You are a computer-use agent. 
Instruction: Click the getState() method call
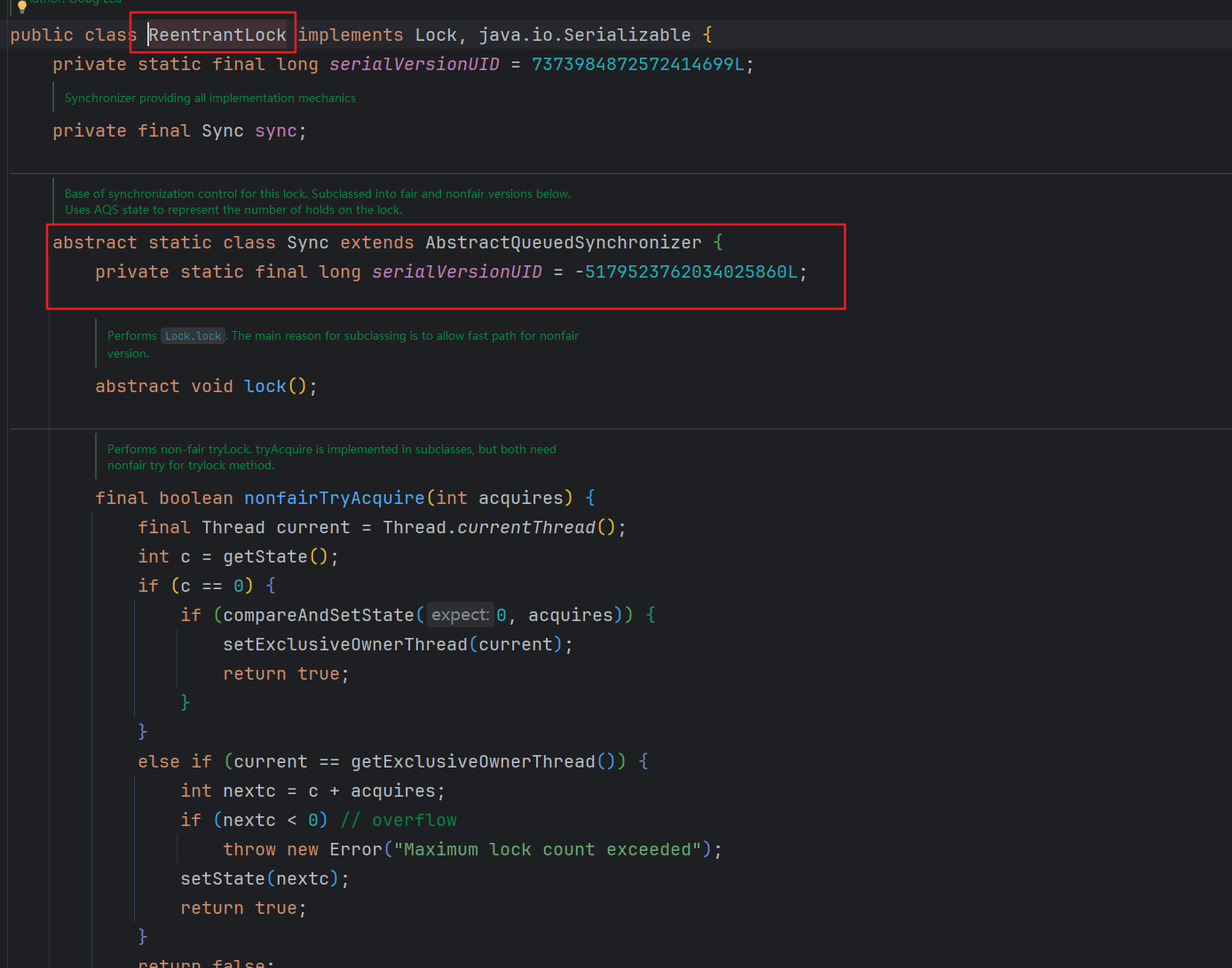coord(265,557)
